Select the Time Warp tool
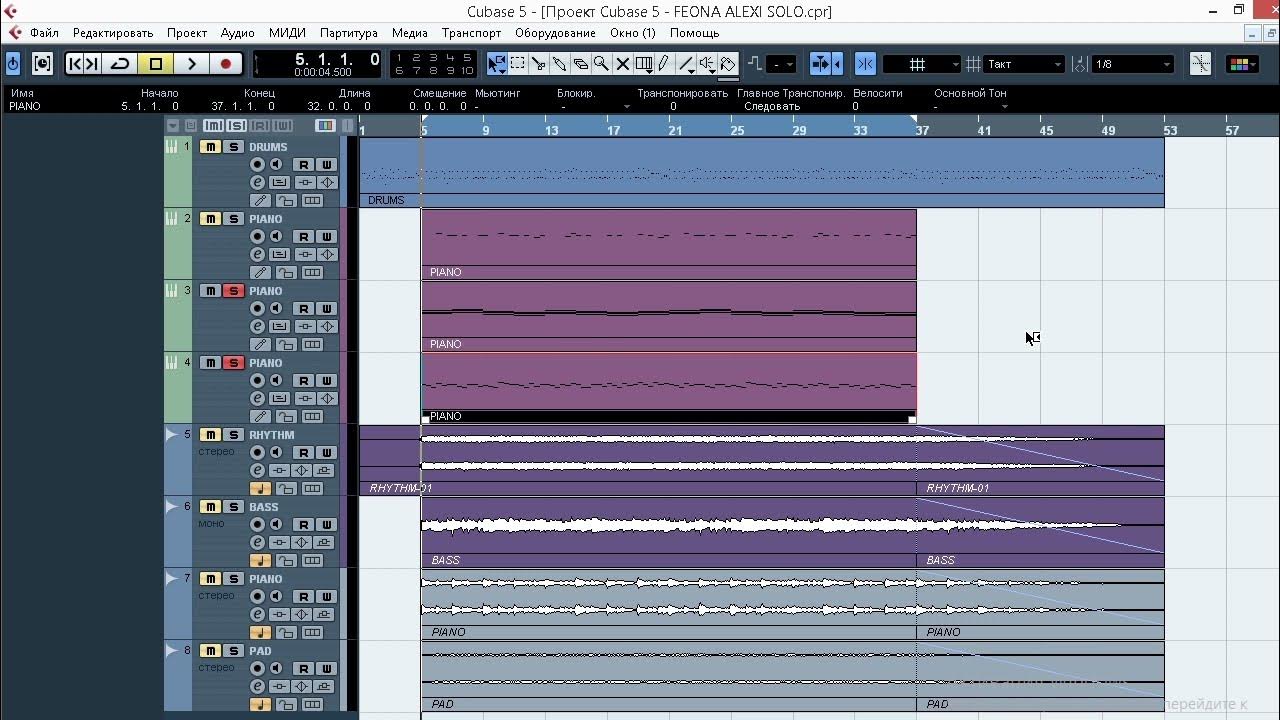The image size is (1280, 720). (644, 63)
